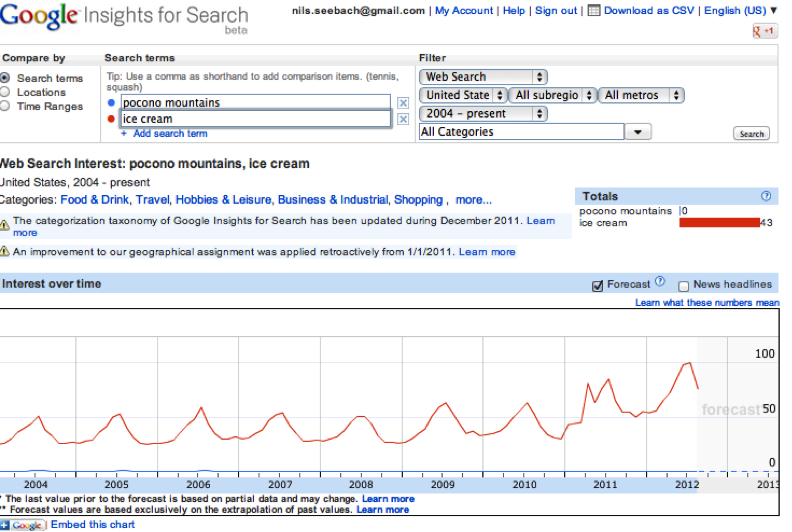Expand the All Categories dropdown arrow
Viewport: 792px width, 532px height.
638,132
